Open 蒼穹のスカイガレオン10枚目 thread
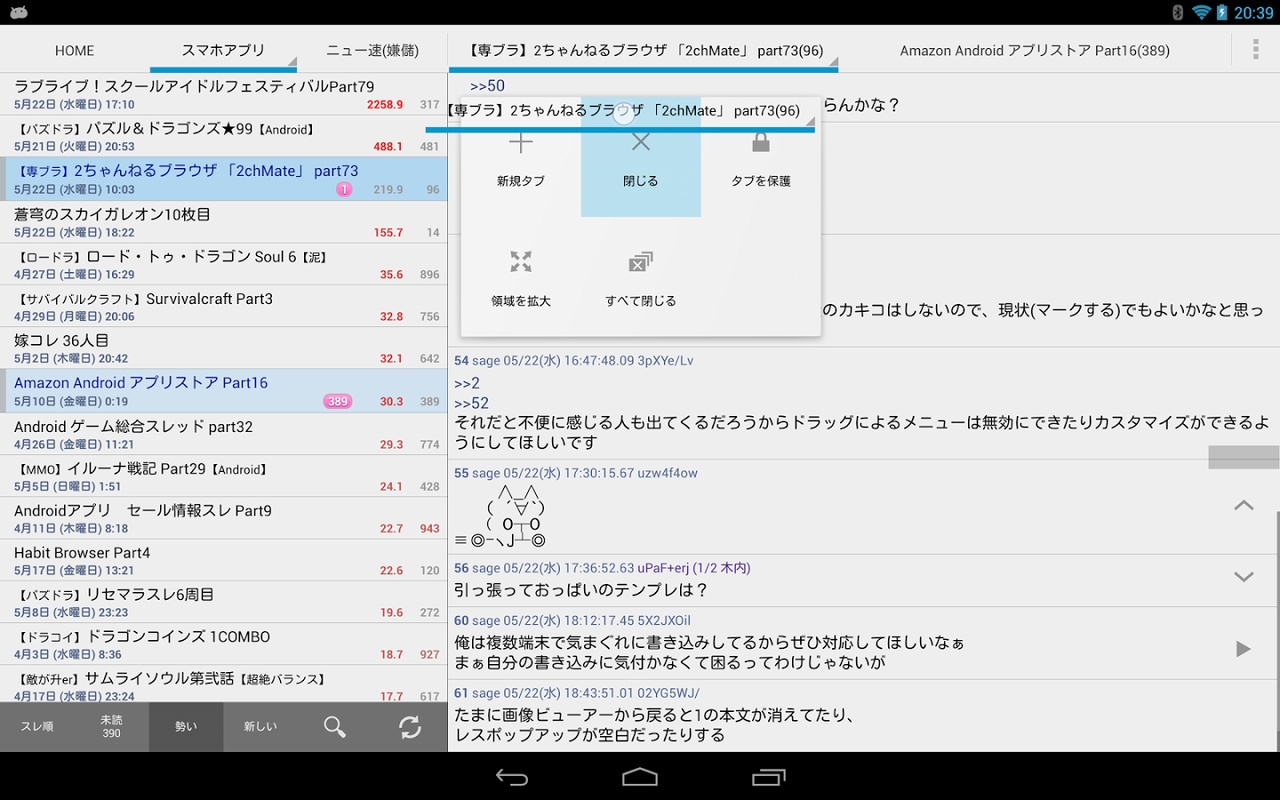Image resolution: width=1280 pixels, height=800 pixels. [x=223, y=222]
